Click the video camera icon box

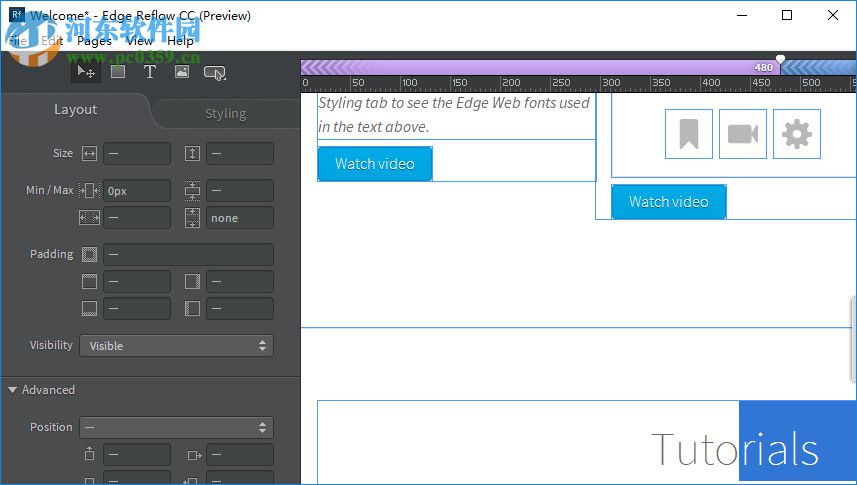point(743,134)
